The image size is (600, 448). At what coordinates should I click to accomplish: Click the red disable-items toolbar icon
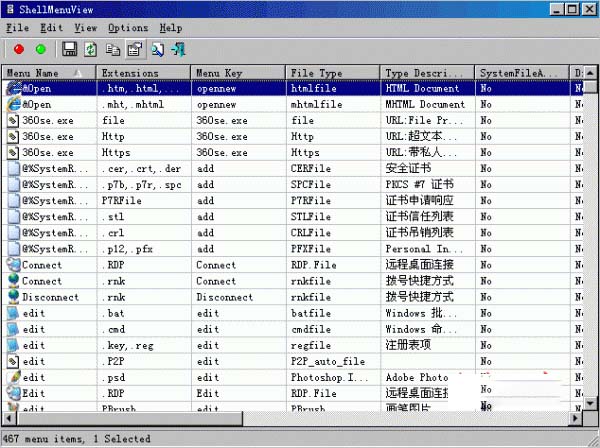click(x=19, y=49)
